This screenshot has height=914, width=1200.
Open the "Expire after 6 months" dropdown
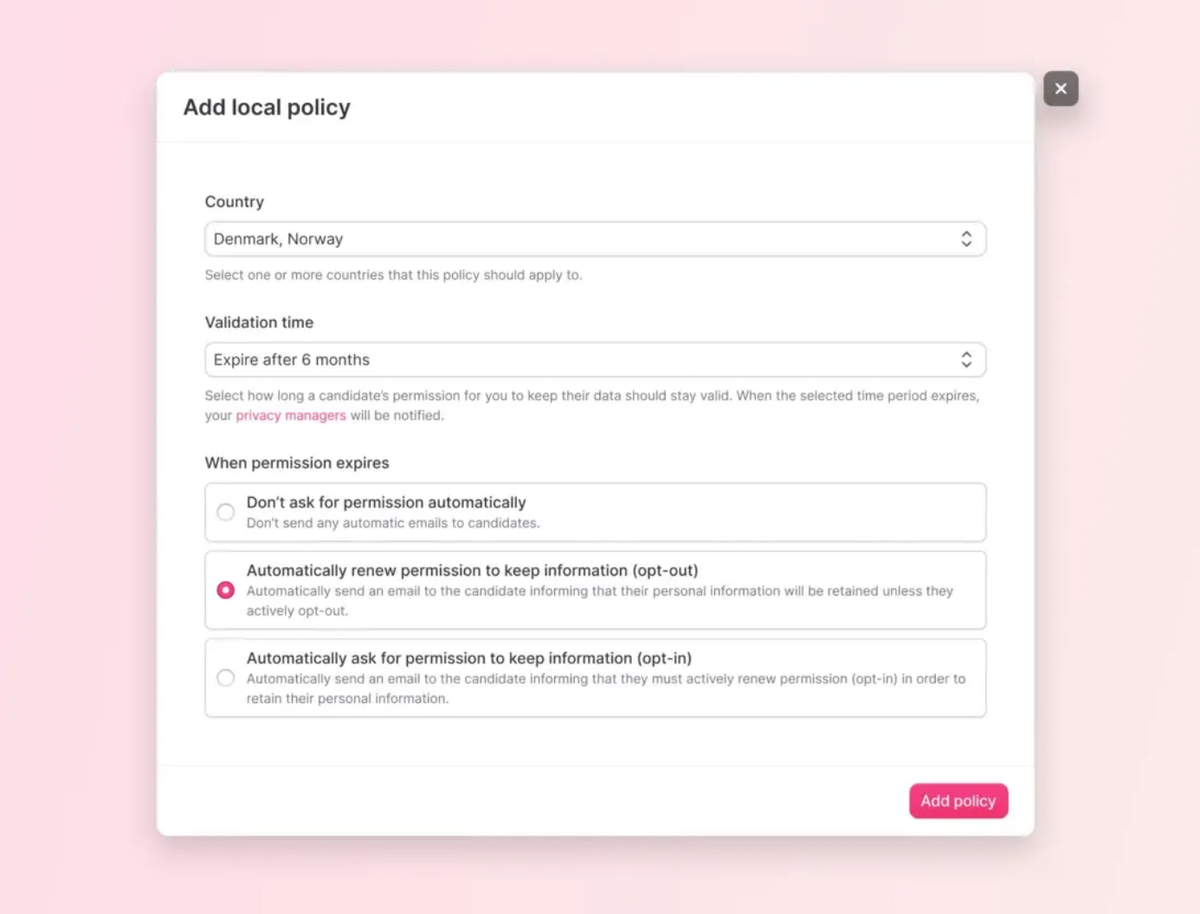click(x=580, y=360)
